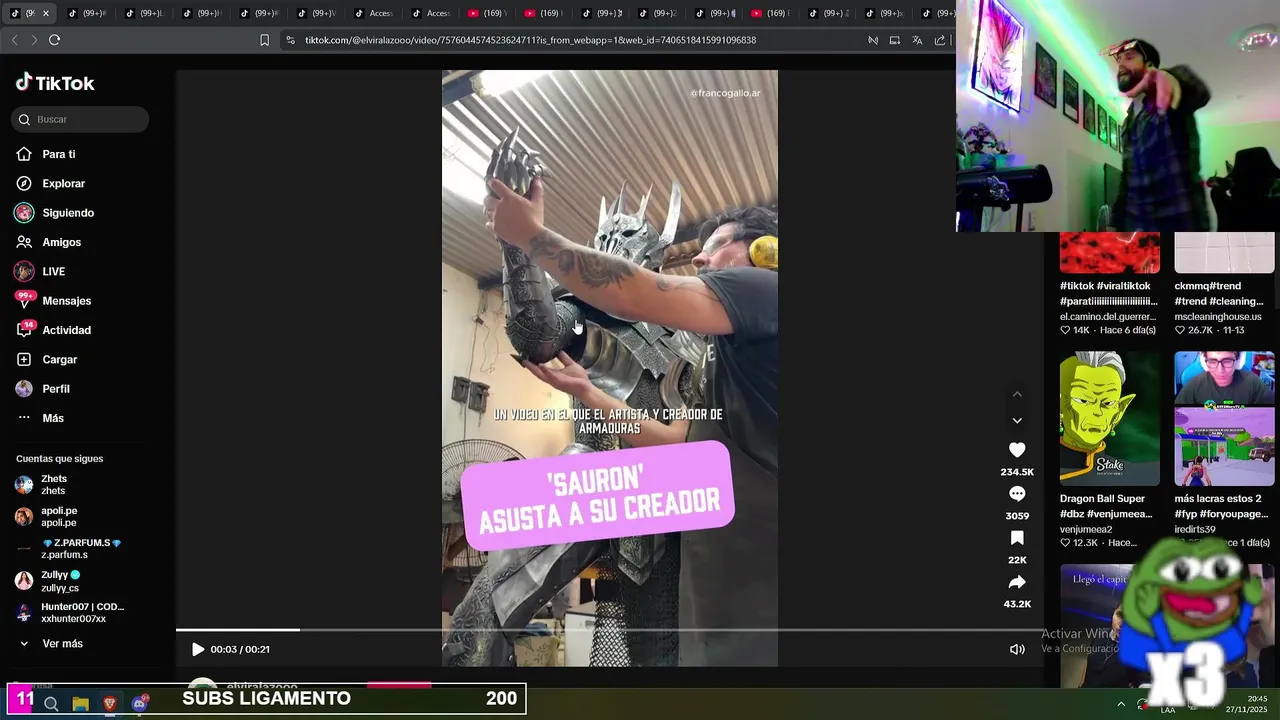Click the mscleaninghouse.us account name

point(1218,316)
